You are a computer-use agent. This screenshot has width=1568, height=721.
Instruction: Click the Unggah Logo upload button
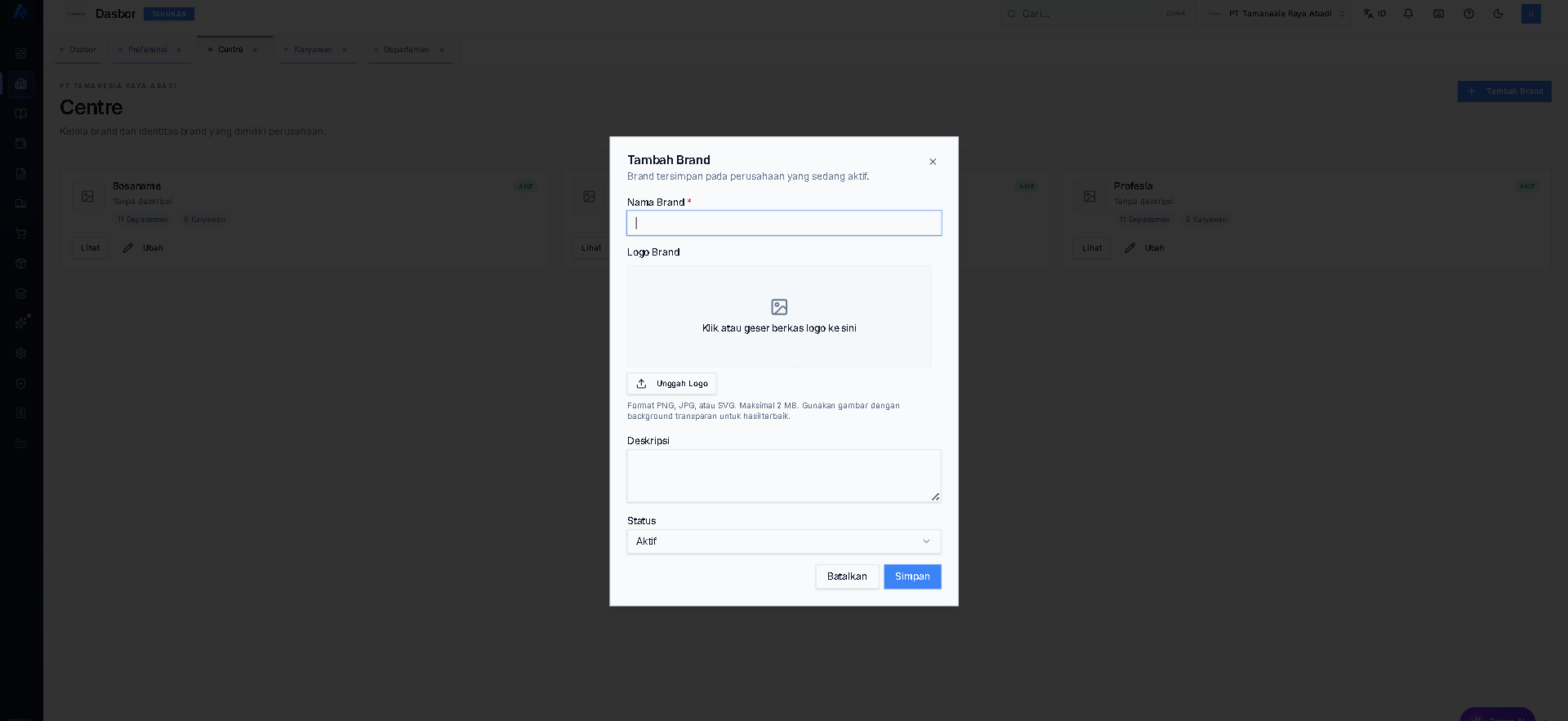point(671,384)
